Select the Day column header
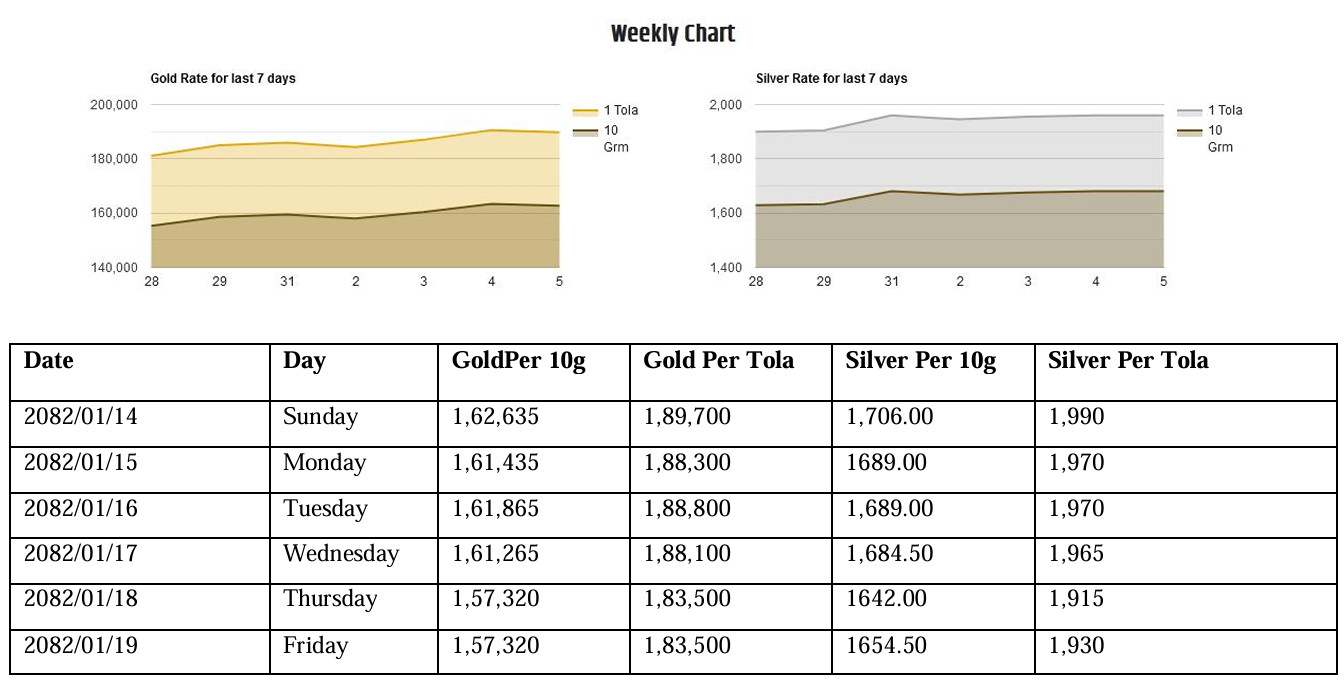Image resolution: width=1344 pixels, height=681 pixels. tap(304, 361)
